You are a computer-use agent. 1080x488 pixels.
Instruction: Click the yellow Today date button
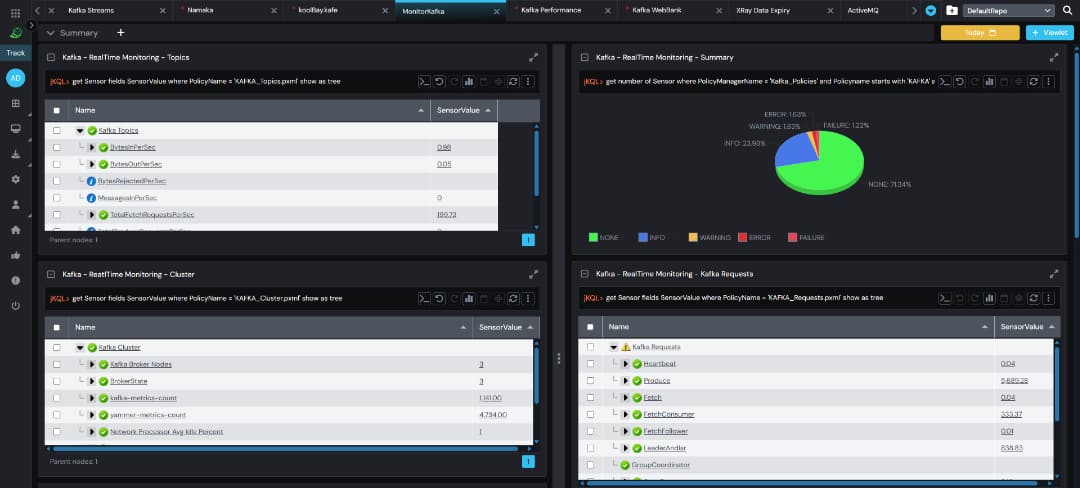[979, 33]
